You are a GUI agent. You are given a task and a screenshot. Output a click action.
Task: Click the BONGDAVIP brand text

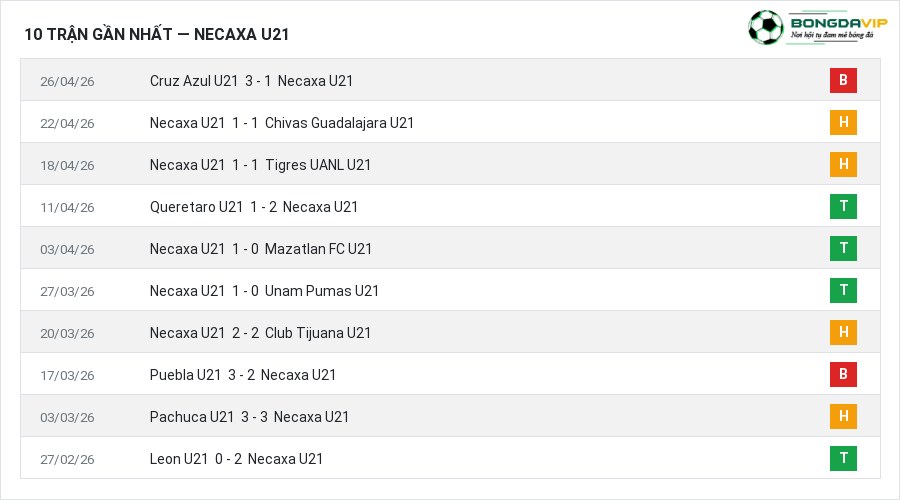click(839, 23)
